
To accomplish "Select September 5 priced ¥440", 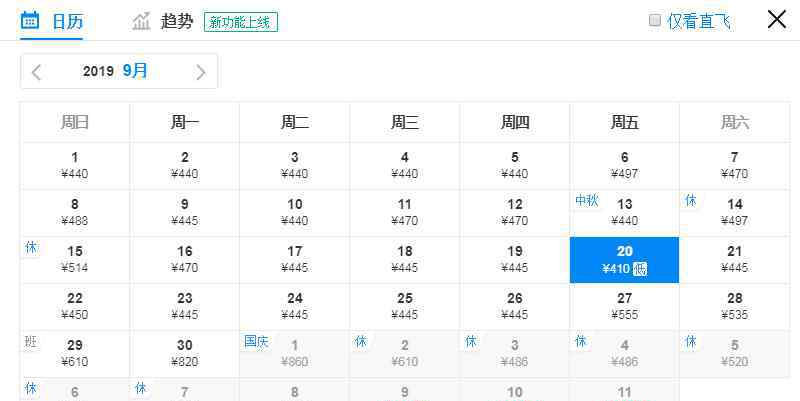I will (514, 166).
